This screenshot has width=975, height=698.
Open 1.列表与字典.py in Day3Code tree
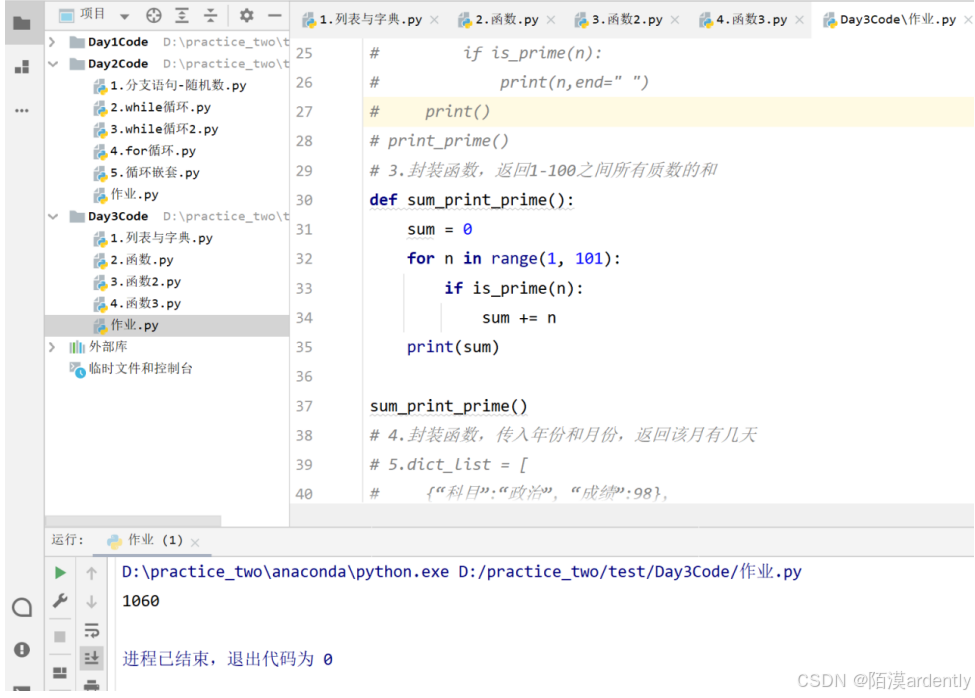[153, 238]
